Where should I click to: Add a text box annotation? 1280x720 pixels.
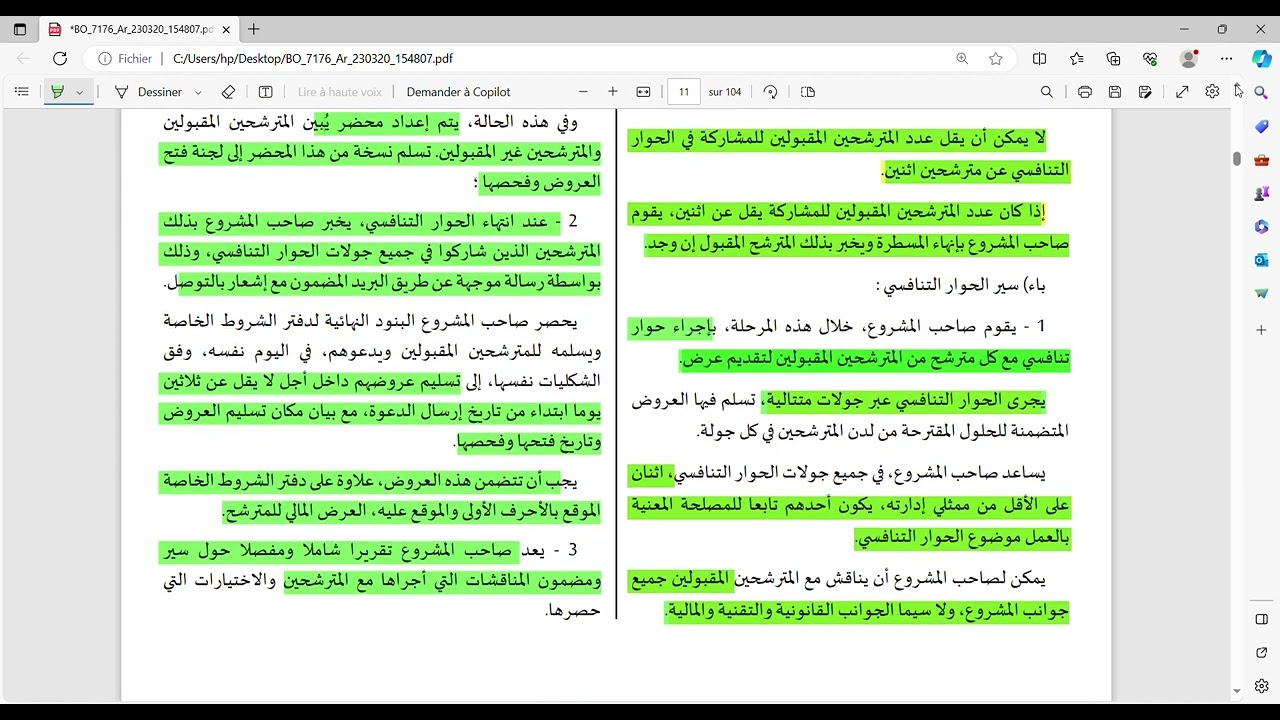pyautogui.click(x=265, y=92)
